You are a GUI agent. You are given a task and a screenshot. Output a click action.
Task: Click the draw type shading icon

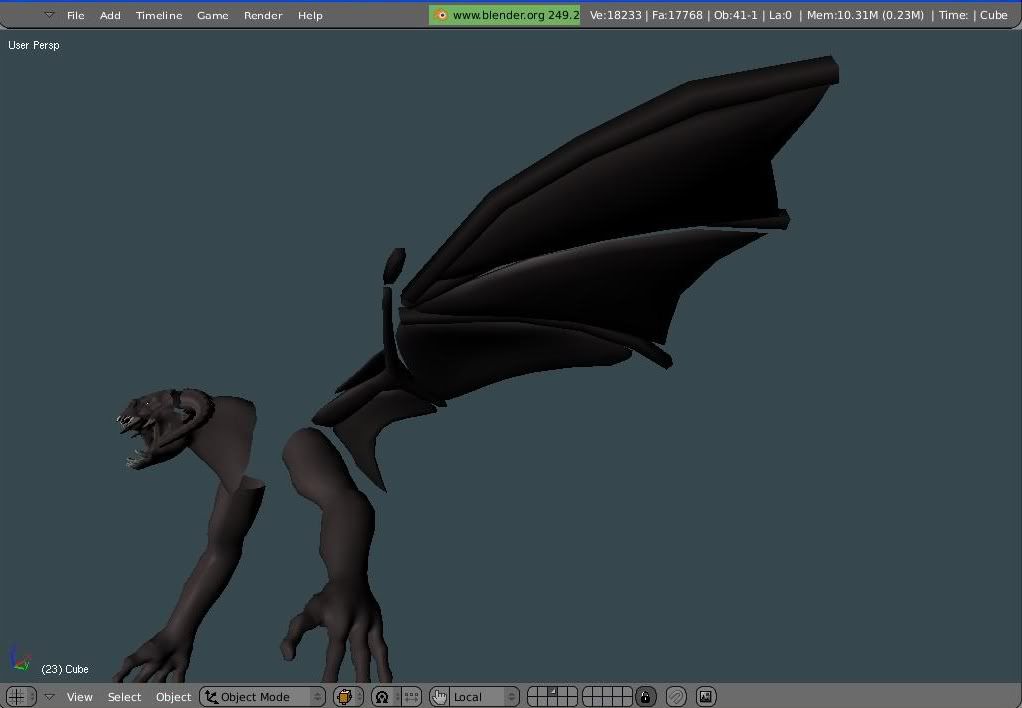point(346,697)
